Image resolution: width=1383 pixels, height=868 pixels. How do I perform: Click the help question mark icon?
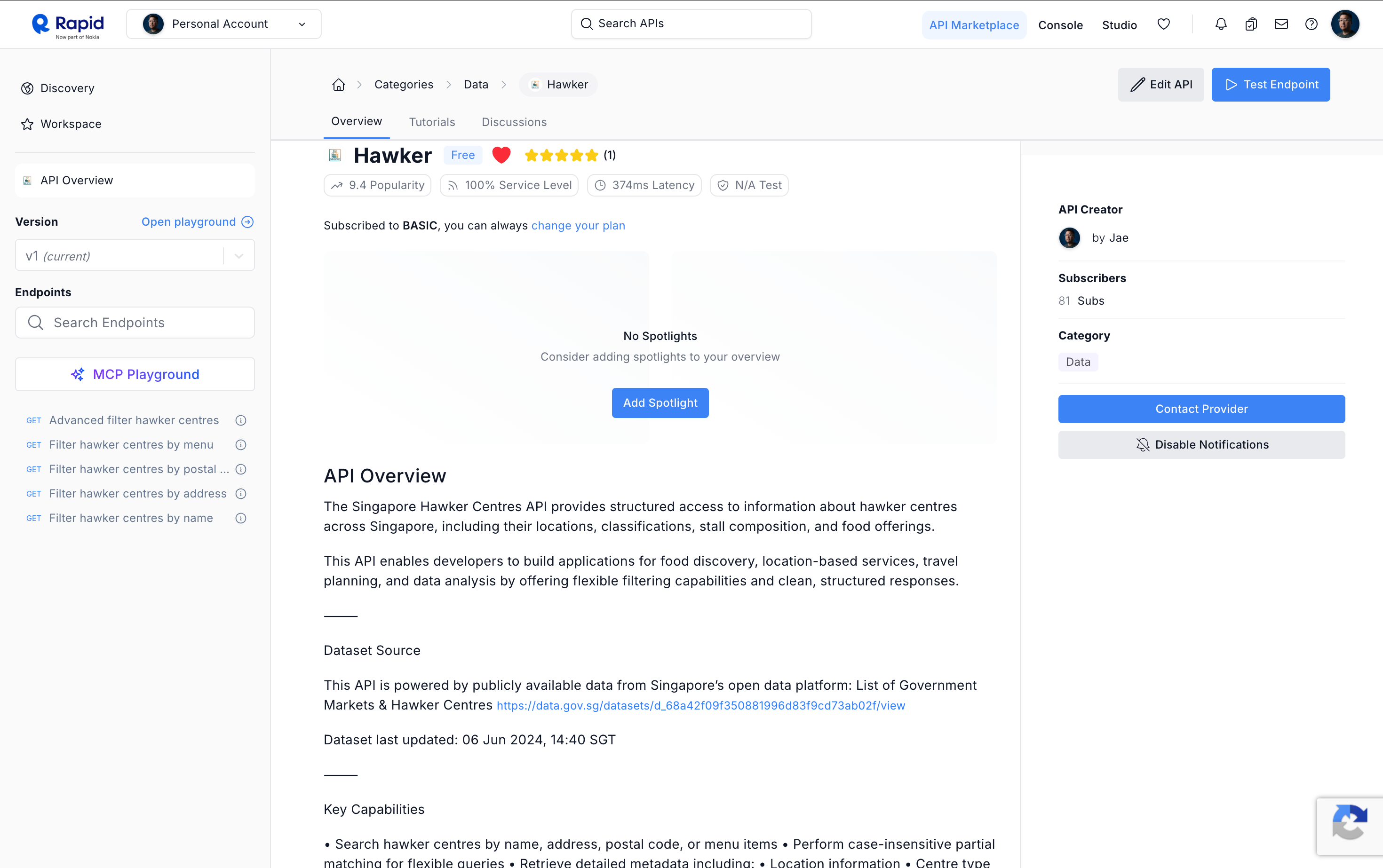(1311, 24)
